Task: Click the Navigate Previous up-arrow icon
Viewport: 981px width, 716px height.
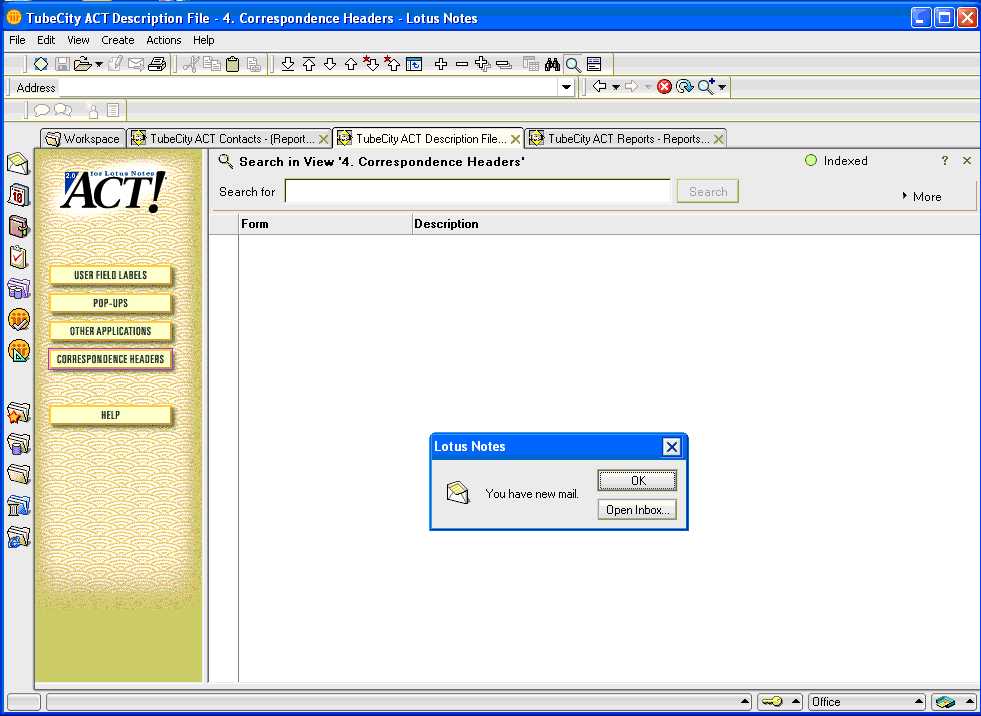Action: pyautogui.click(x=351, y=64)
